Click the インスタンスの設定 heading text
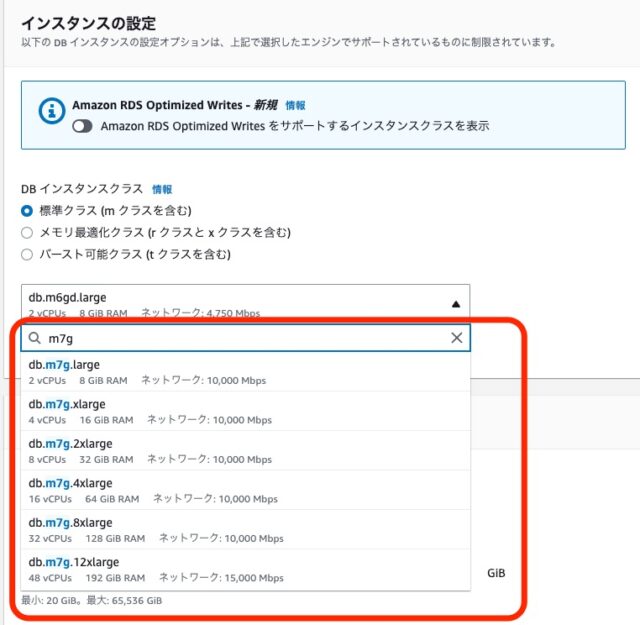 pyautogui.click(x=89, y=23)
